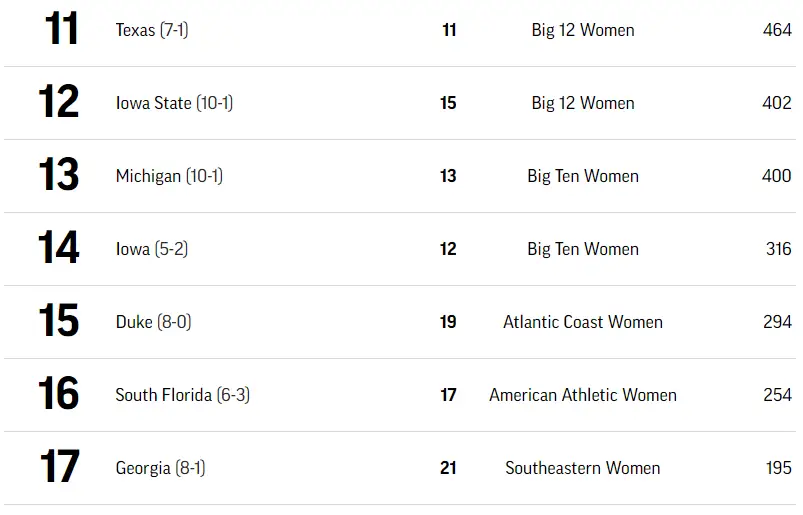Screen dimensions: 803x515
Task: Click the large rank number 17
Action: click(59, 467)
